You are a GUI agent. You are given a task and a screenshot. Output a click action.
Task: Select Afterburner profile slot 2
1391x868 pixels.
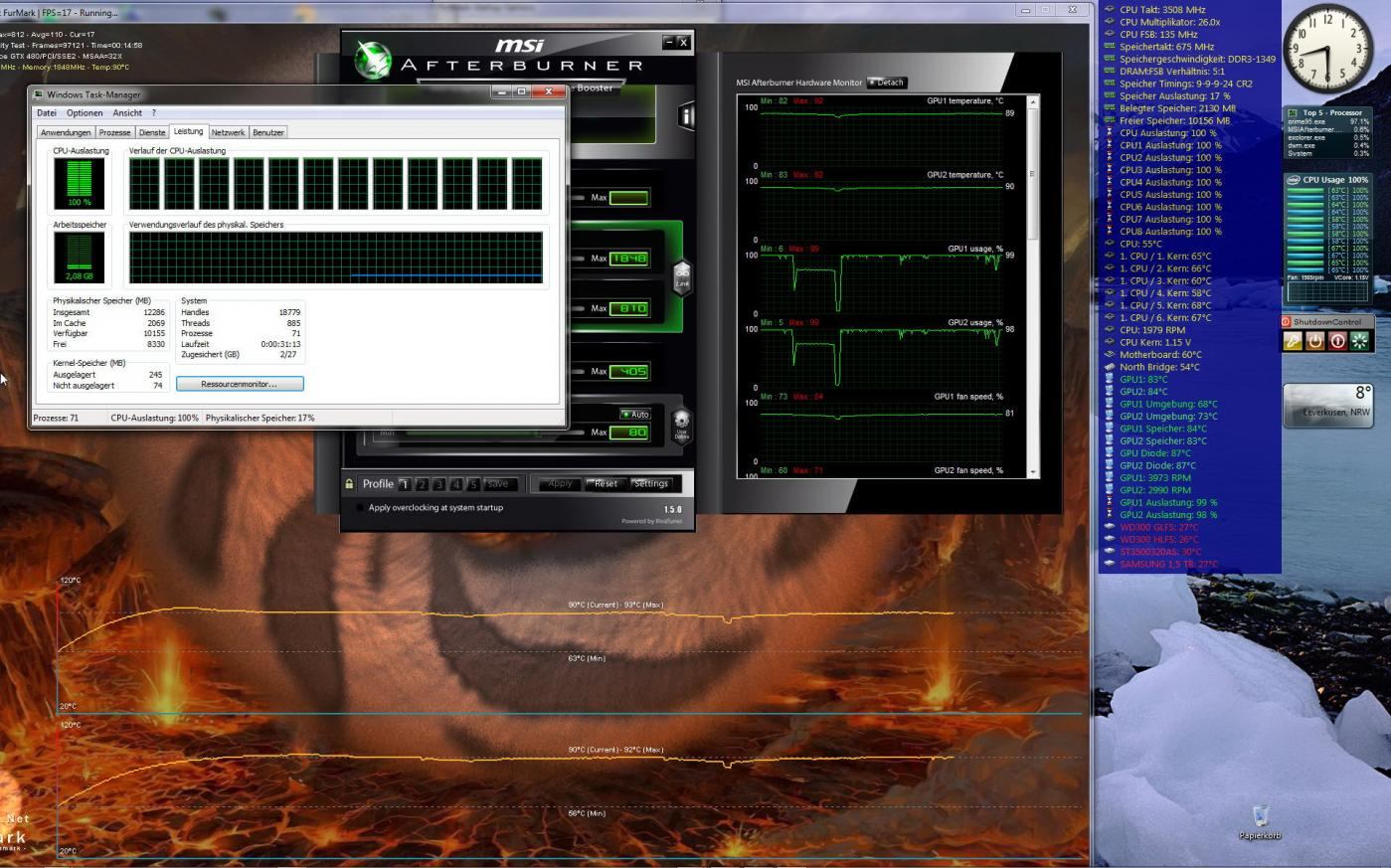422,484
